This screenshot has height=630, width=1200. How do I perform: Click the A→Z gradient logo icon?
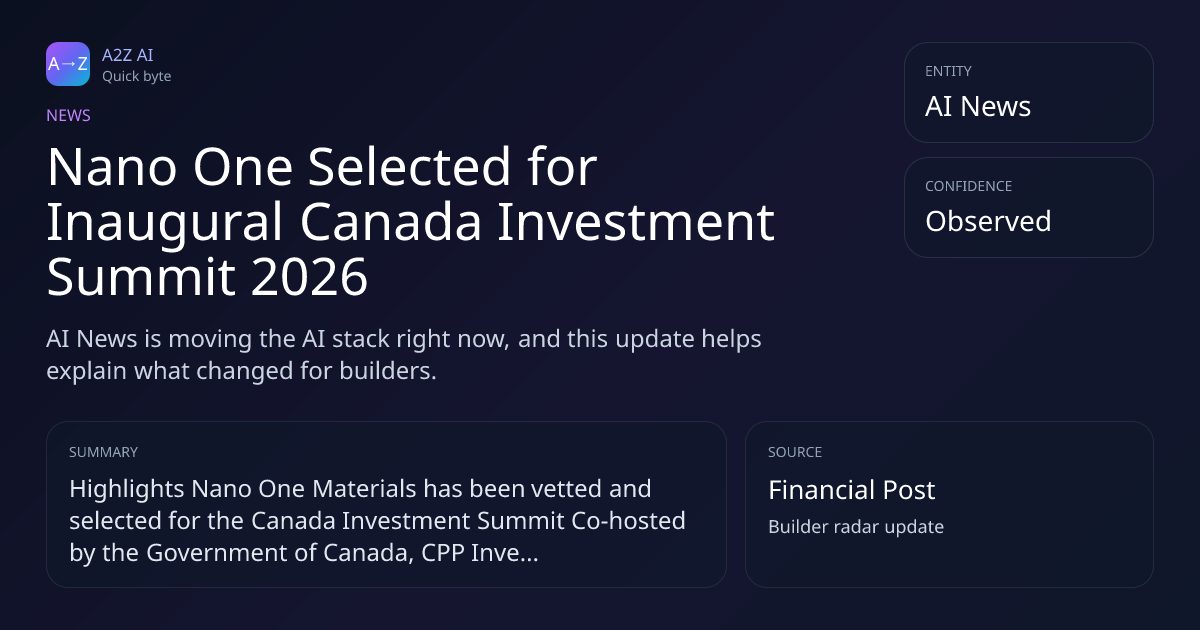coord(68,64)
